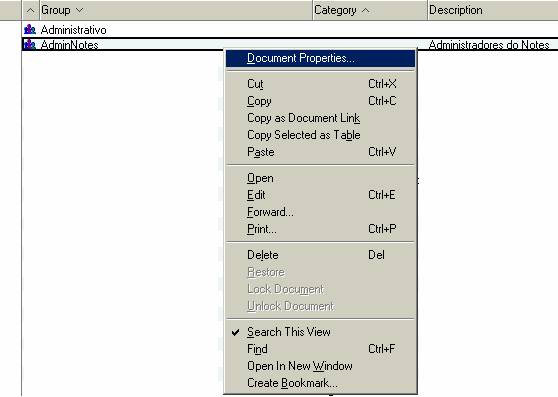Toggle the Category column sort arrow
The height and width of the screenshot is (397, 558).
365,11
